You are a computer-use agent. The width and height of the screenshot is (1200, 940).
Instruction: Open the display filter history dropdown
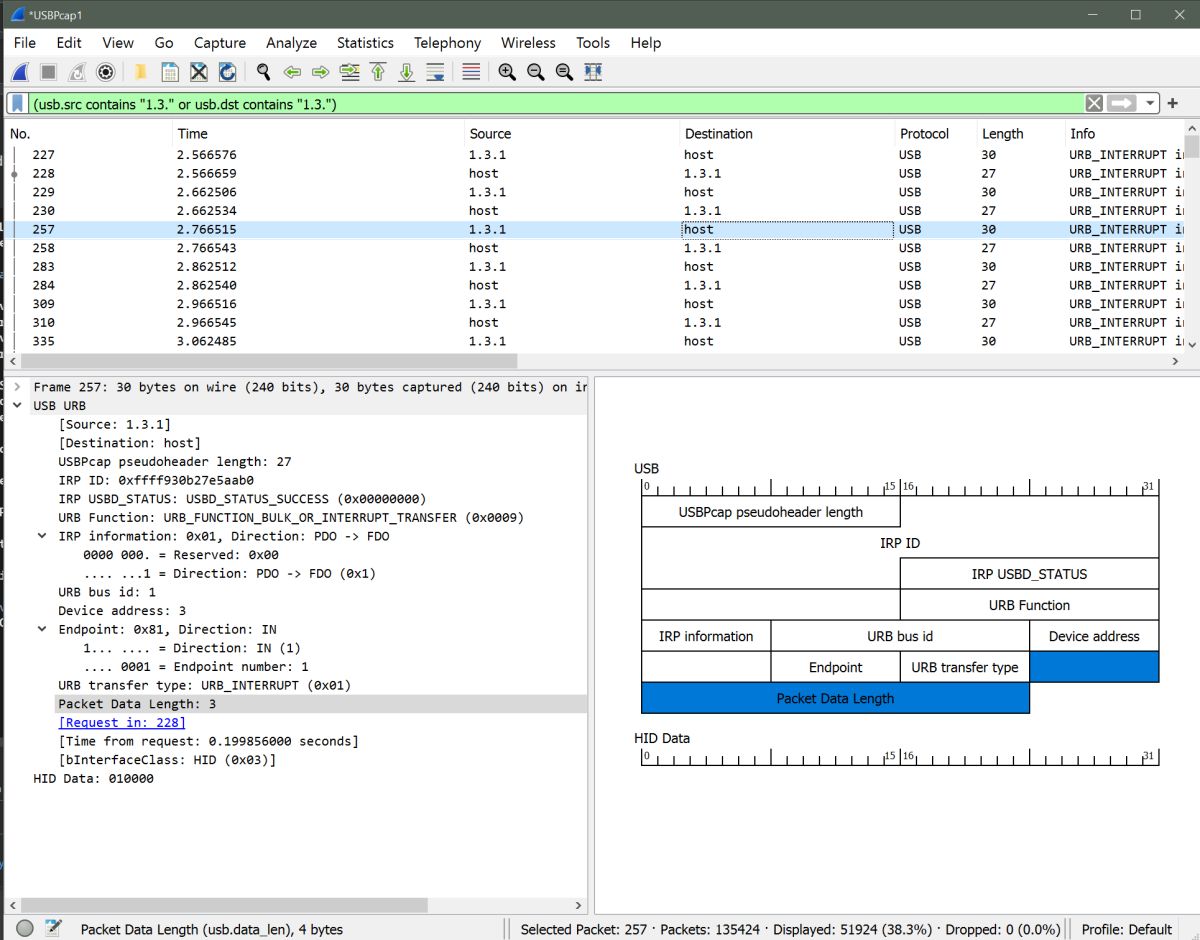pyautogui.click(x=1151, y=104)
